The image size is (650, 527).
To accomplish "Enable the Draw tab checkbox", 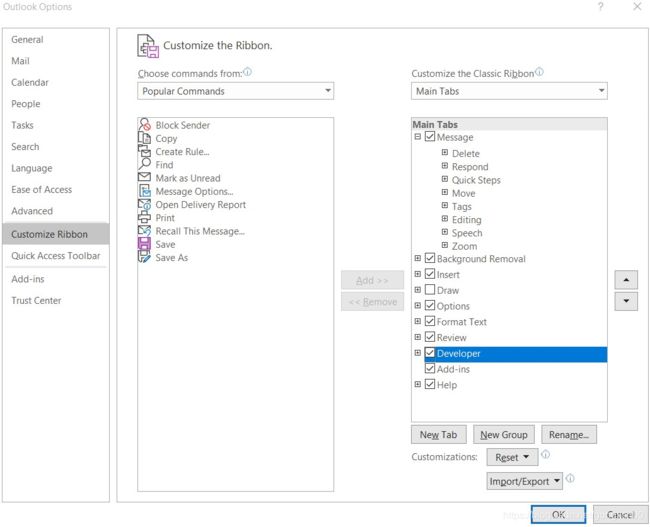I will click(430, 290).
